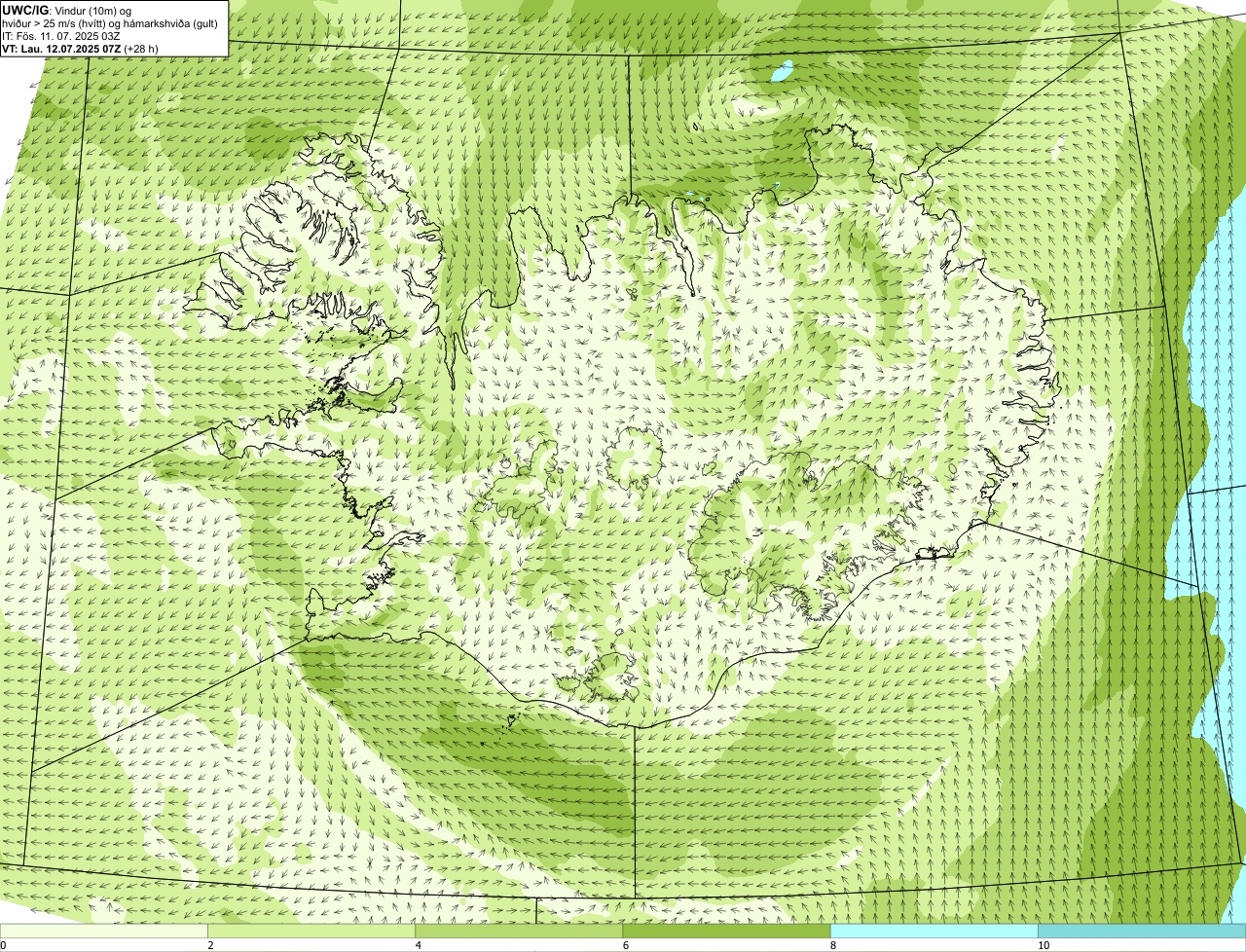Click the legend scale label '4'
Screen dimensions: 1246x952
pyautogui.click(x=418, y=945)
